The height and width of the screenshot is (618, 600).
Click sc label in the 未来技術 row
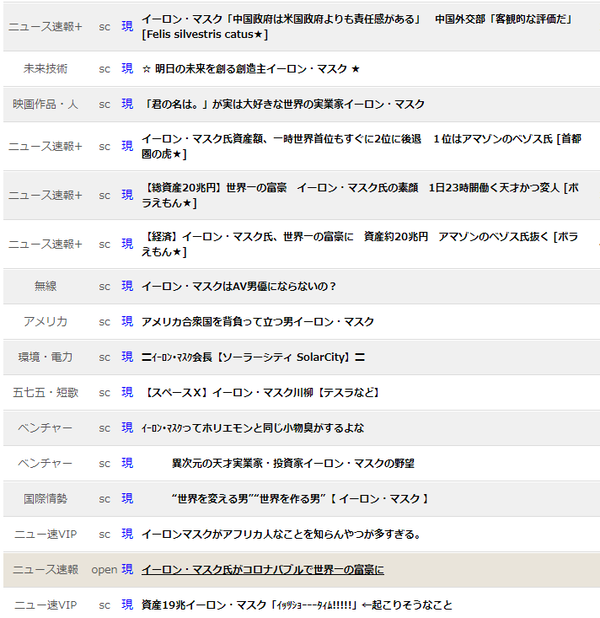tap(104, 69)
